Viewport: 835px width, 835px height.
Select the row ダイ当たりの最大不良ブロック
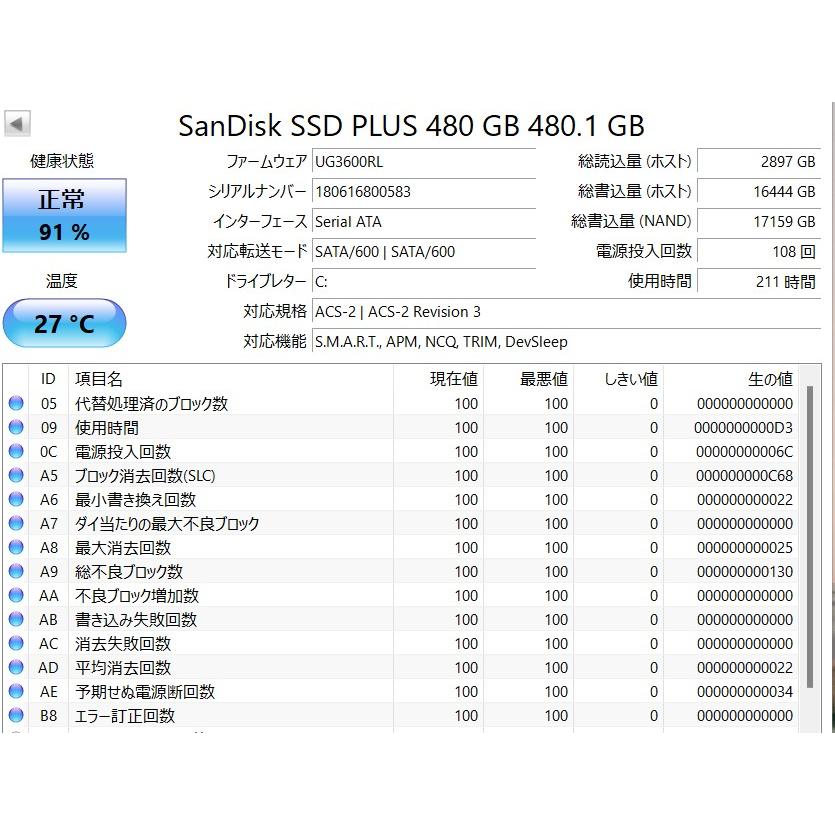[401, 523]
